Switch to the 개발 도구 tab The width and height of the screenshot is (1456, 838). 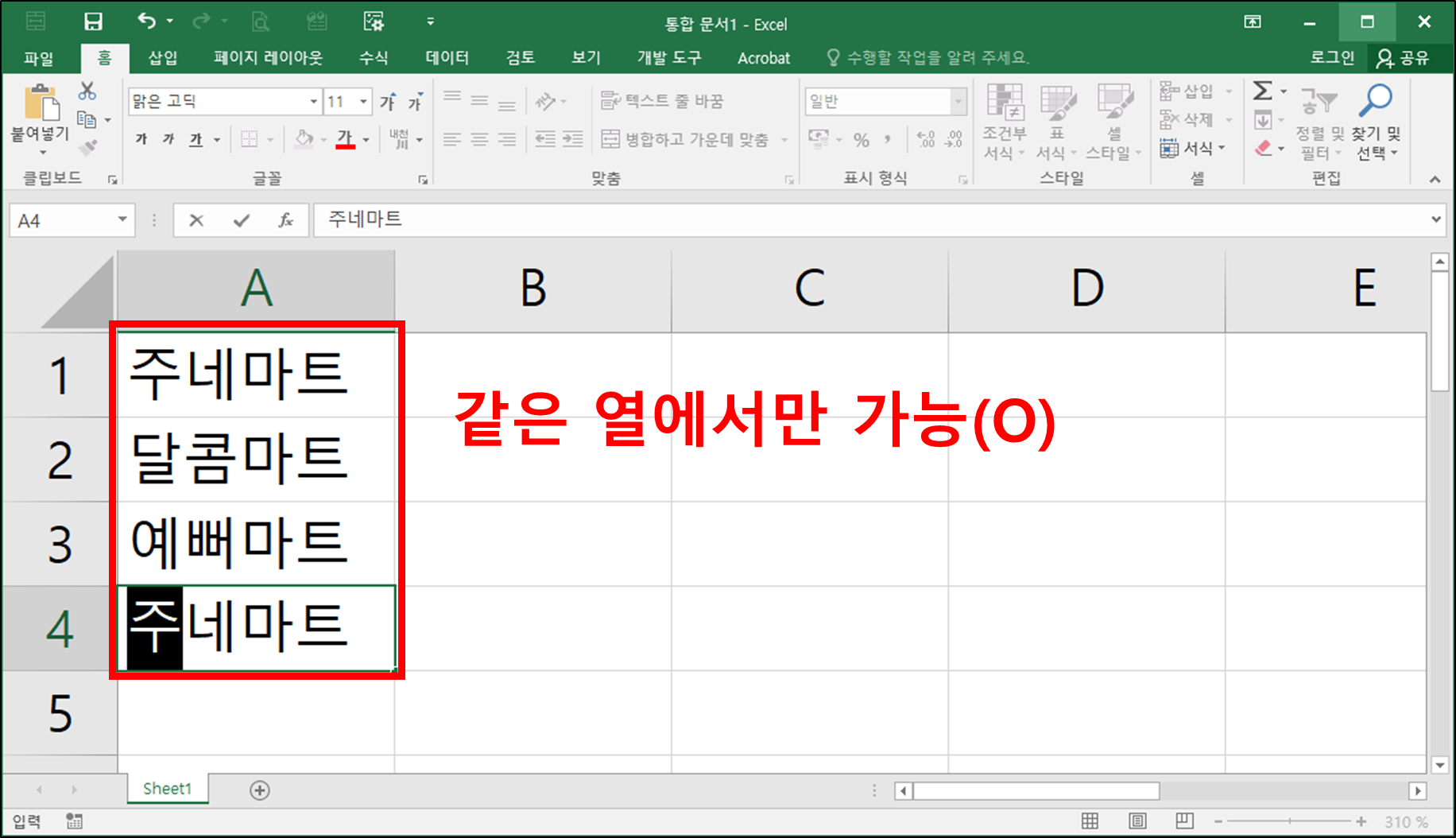click(x=669, y=58)
